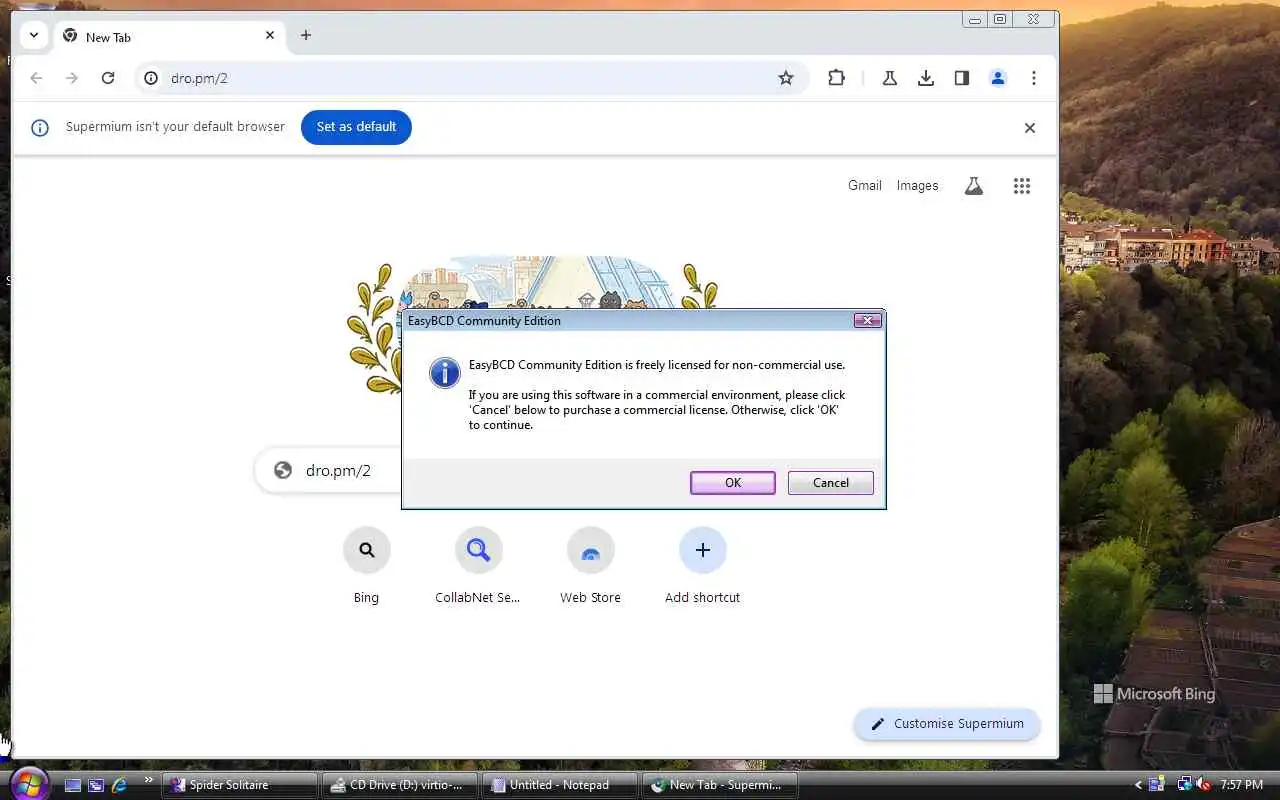Switch to Spider Solitaire taskbar button

pyautogui.click(x=240, y=785)
